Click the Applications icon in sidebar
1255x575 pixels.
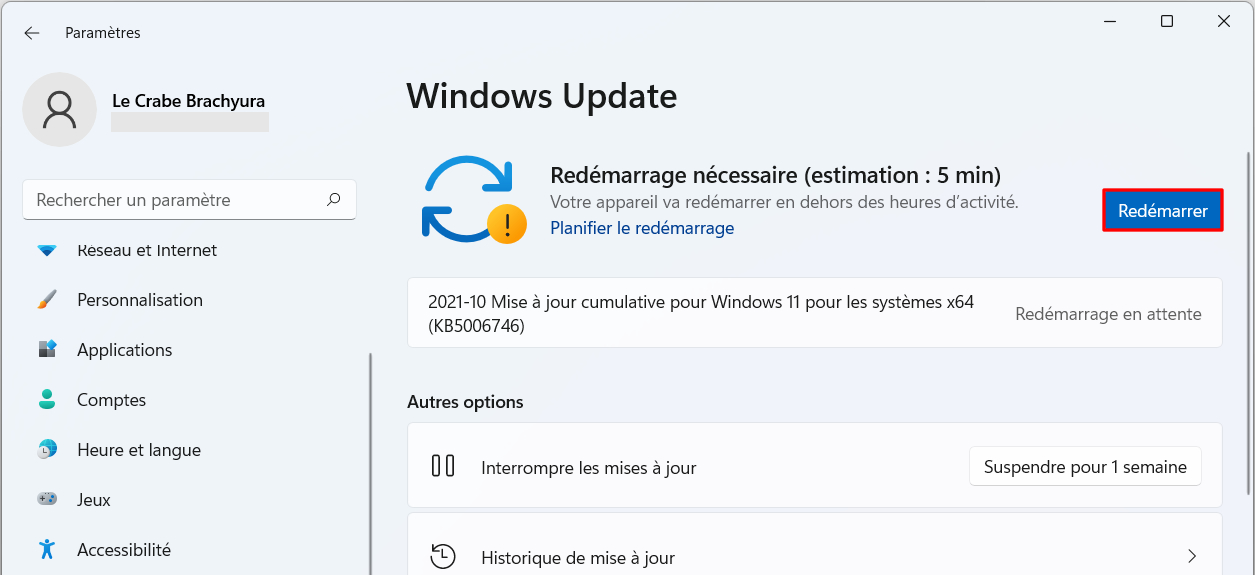(x=47, y=350)
